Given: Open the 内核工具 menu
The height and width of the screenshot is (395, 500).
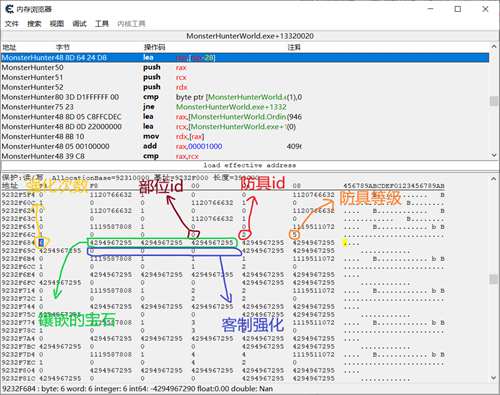Looking at the screenshot, I should (x=131, y=24).
